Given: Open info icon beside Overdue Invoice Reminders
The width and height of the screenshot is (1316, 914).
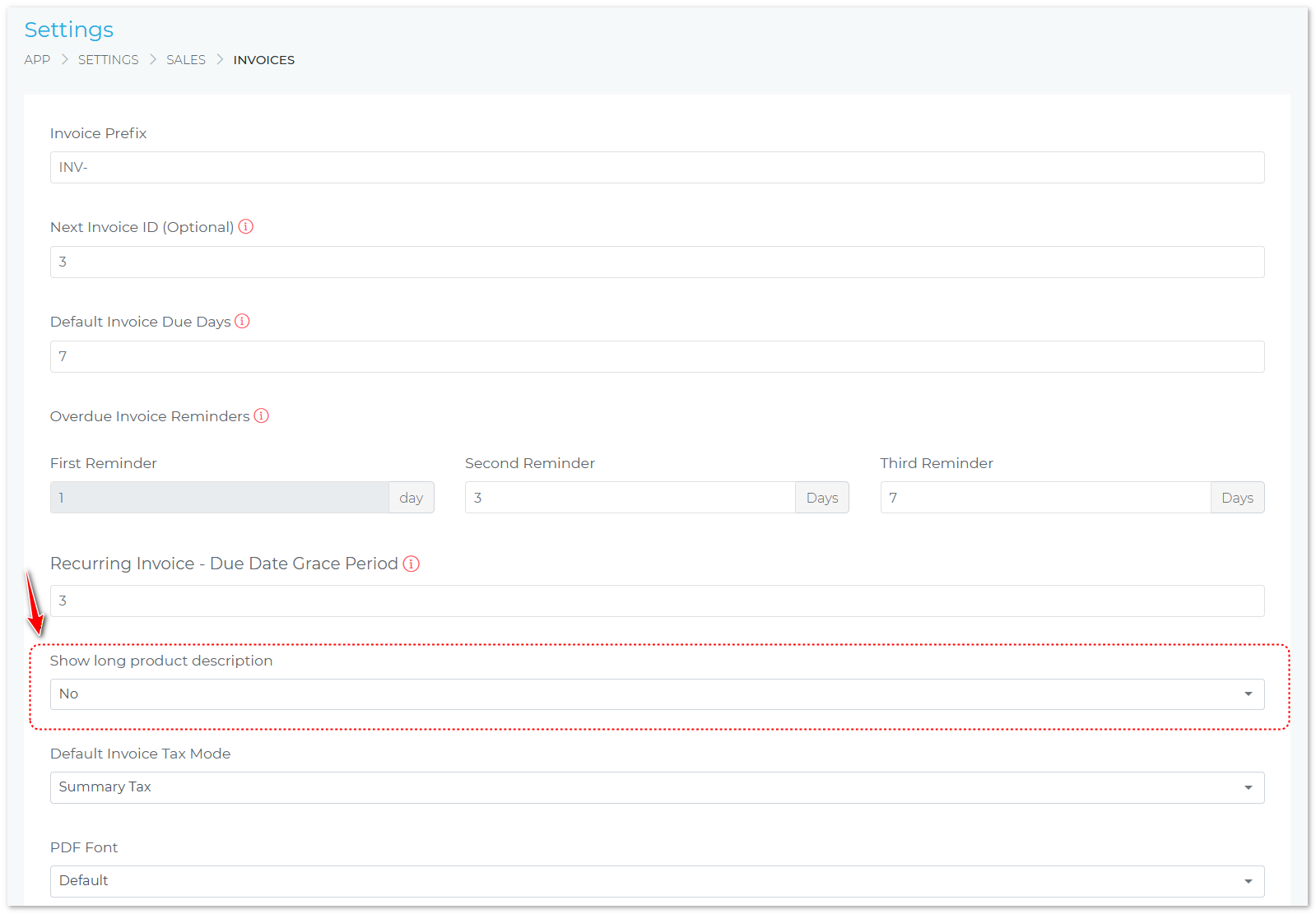Looking at the screenshot, I should 261,415.
